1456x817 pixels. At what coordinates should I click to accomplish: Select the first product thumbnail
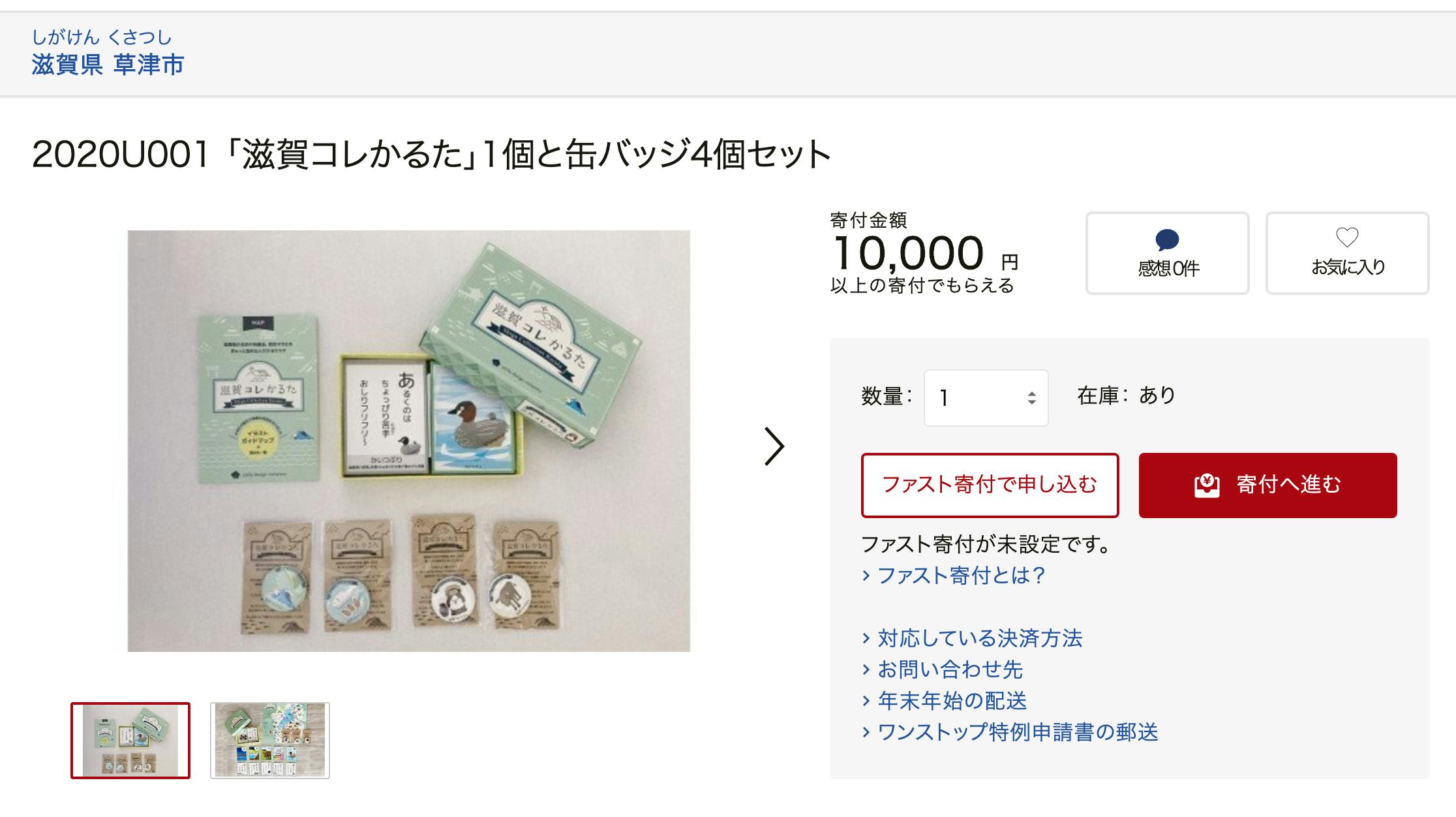click(x=130, y=740)
